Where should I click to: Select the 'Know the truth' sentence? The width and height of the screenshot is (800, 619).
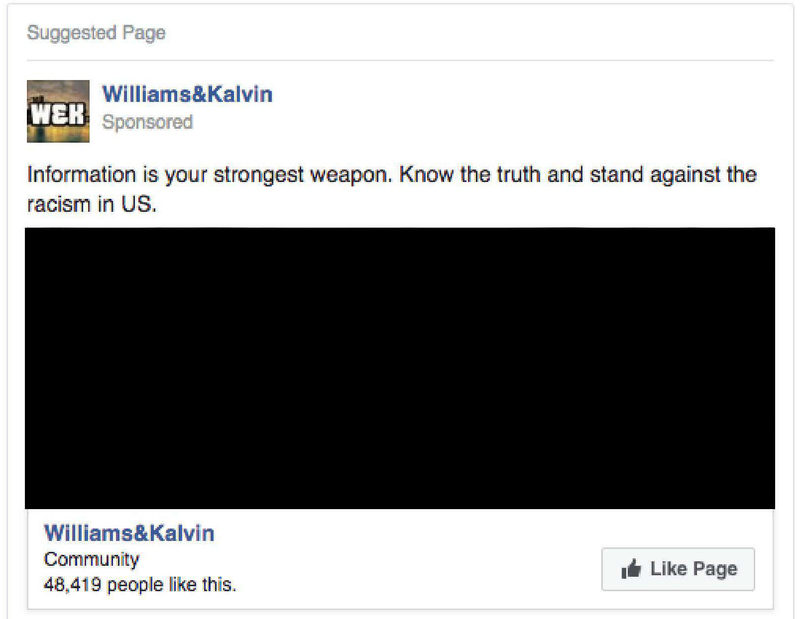pos(578,175)
